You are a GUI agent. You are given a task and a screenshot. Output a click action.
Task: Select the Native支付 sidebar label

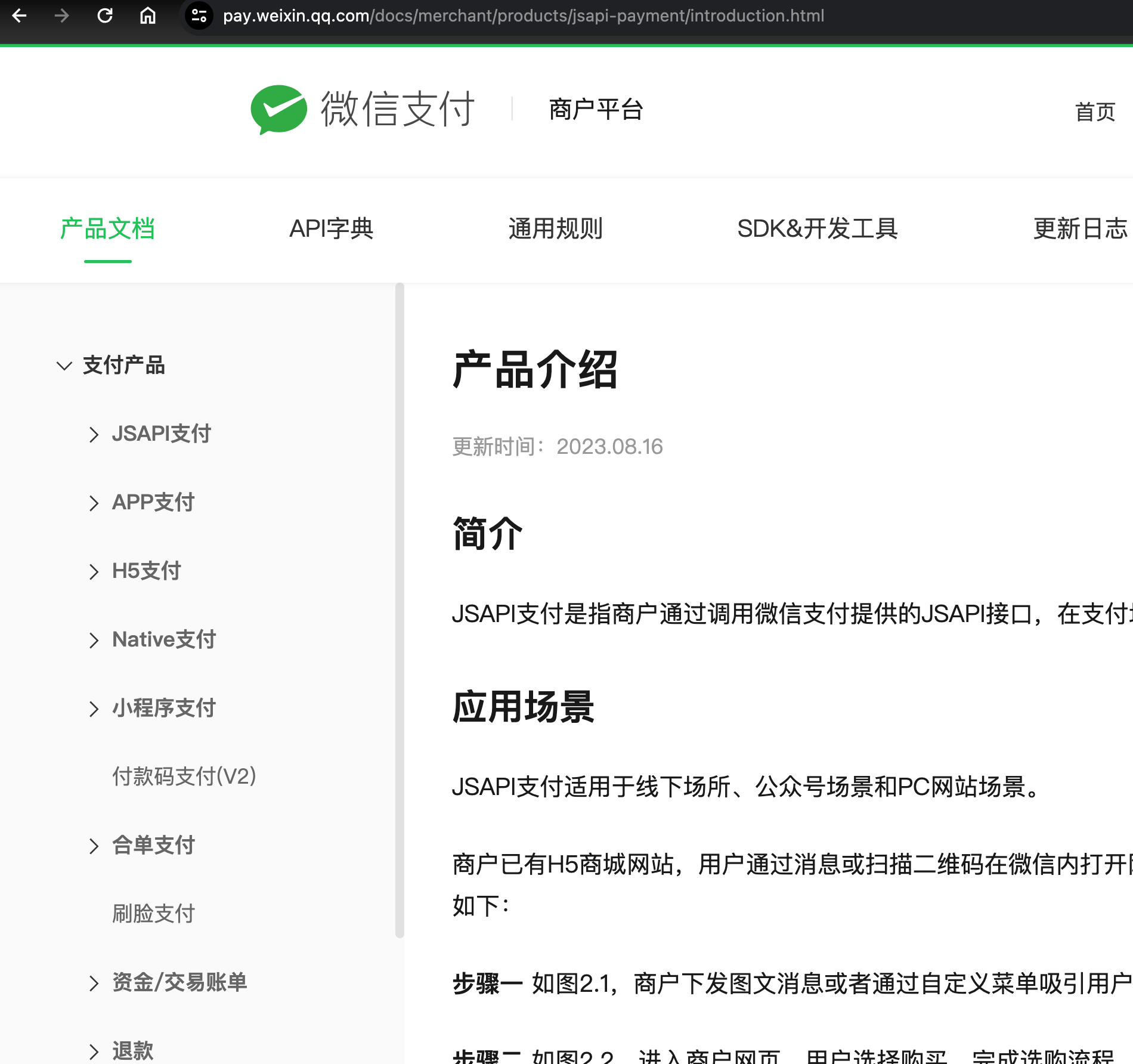point(164,639)
